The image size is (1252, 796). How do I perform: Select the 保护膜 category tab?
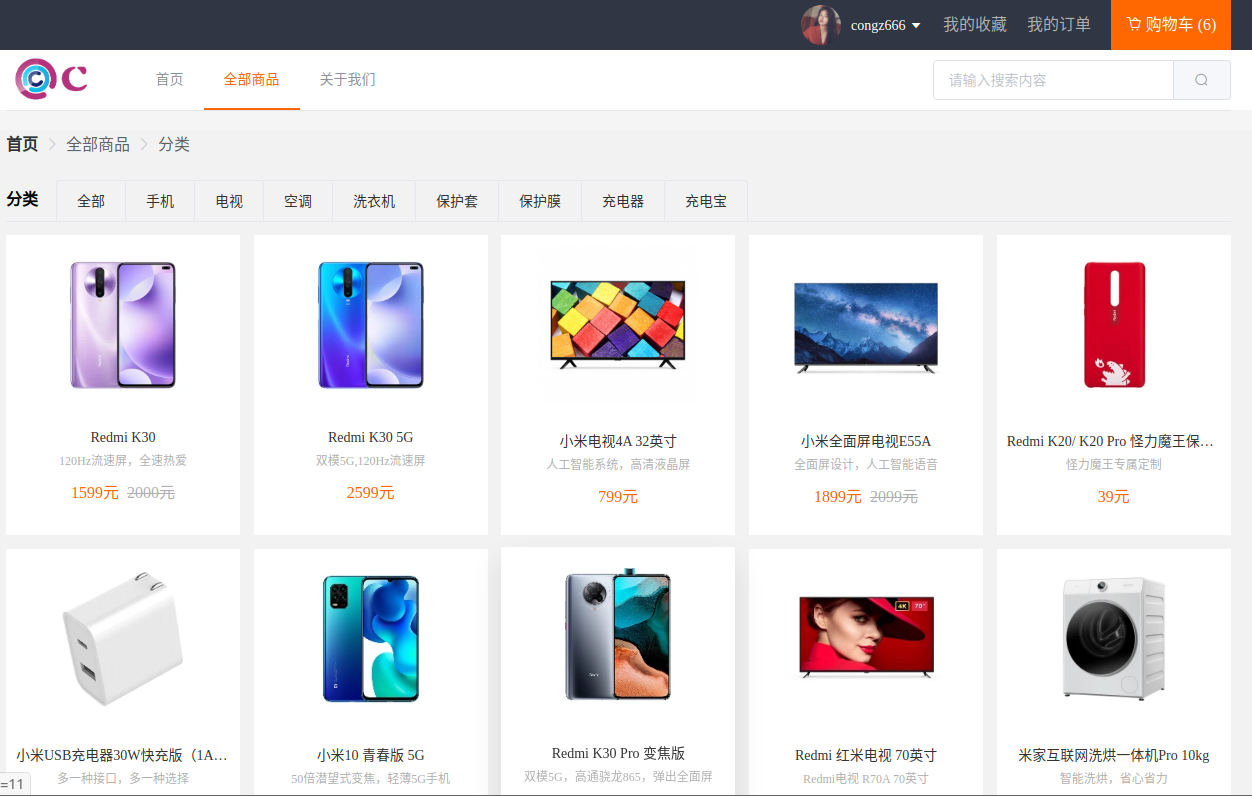(540, 201)
